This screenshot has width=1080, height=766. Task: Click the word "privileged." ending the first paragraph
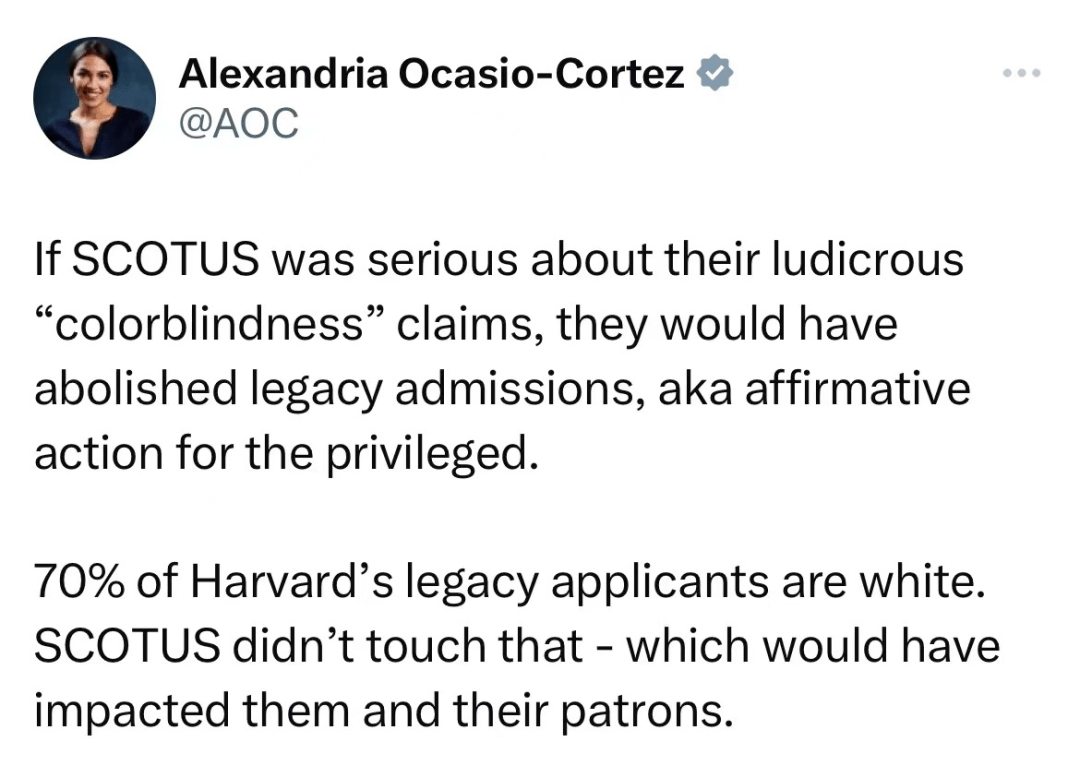click(432, 455)
